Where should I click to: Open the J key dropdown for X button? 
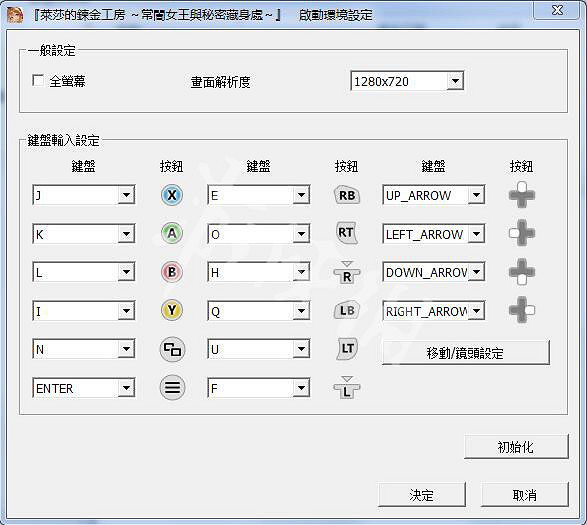tap(83, 195)
